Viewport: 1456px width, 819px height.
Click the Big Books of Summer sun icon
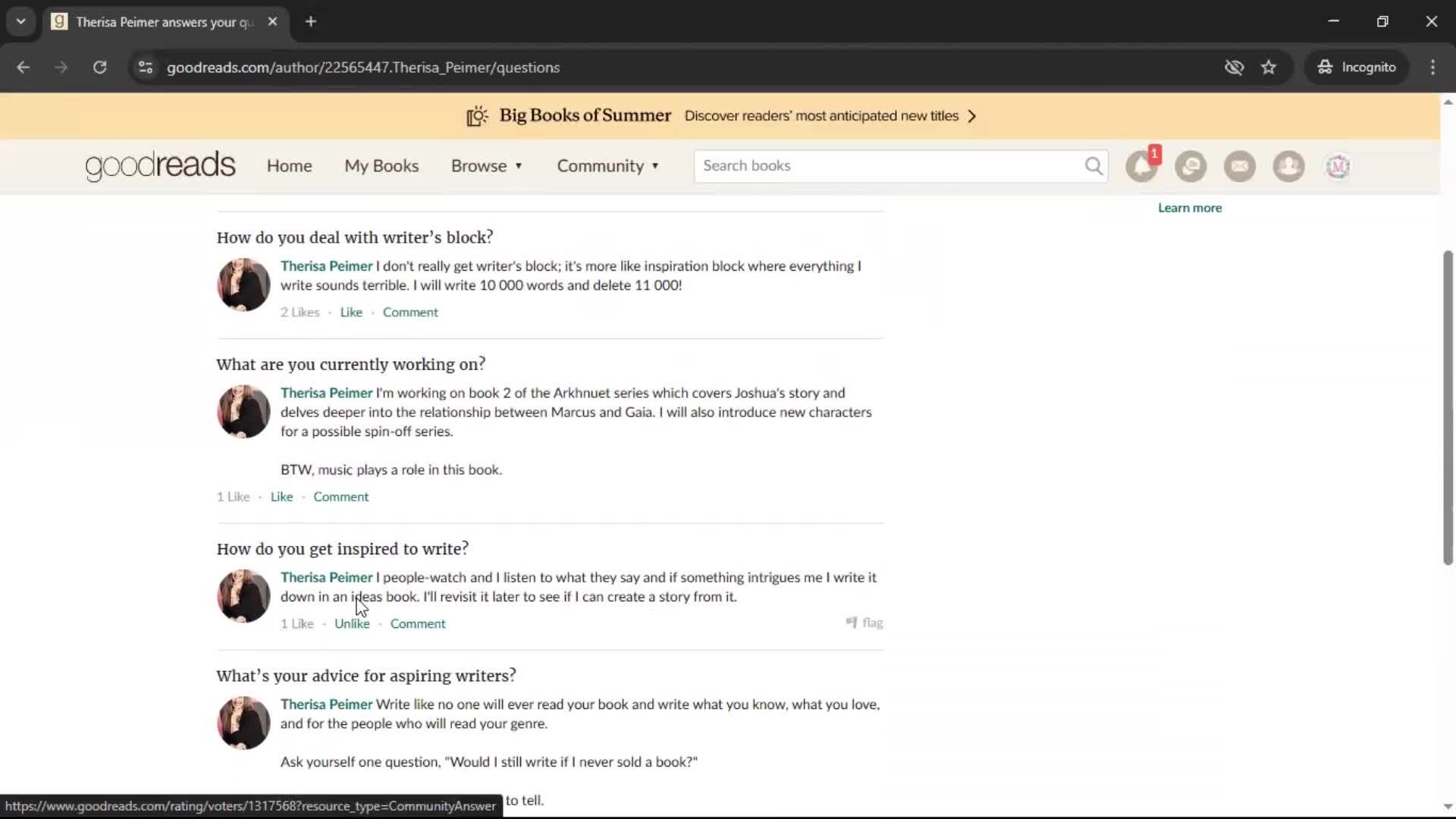point(477,116)
